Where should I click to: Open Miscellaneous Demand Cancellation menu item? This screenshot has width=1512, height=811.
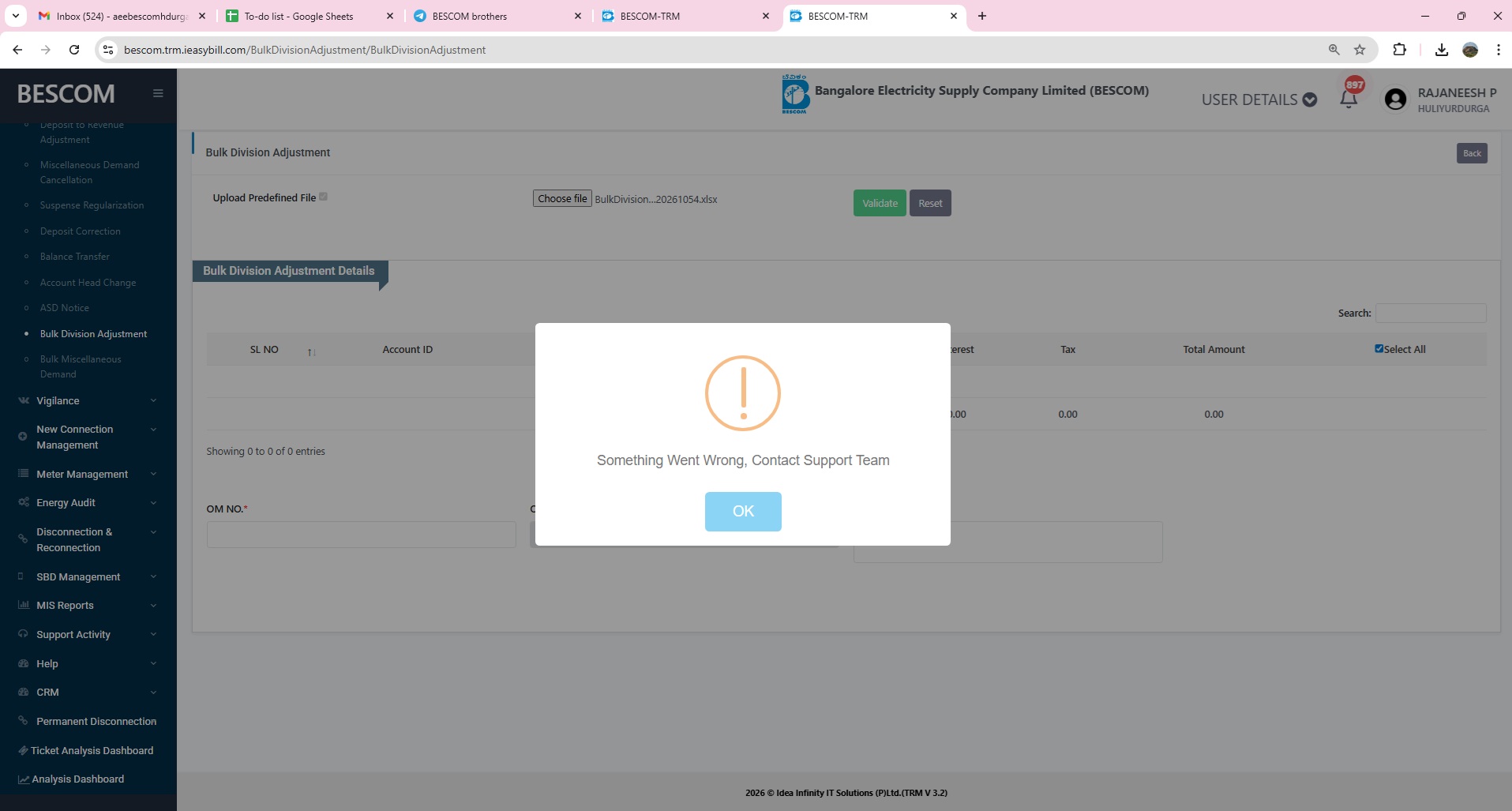click(x=89, y=172)
